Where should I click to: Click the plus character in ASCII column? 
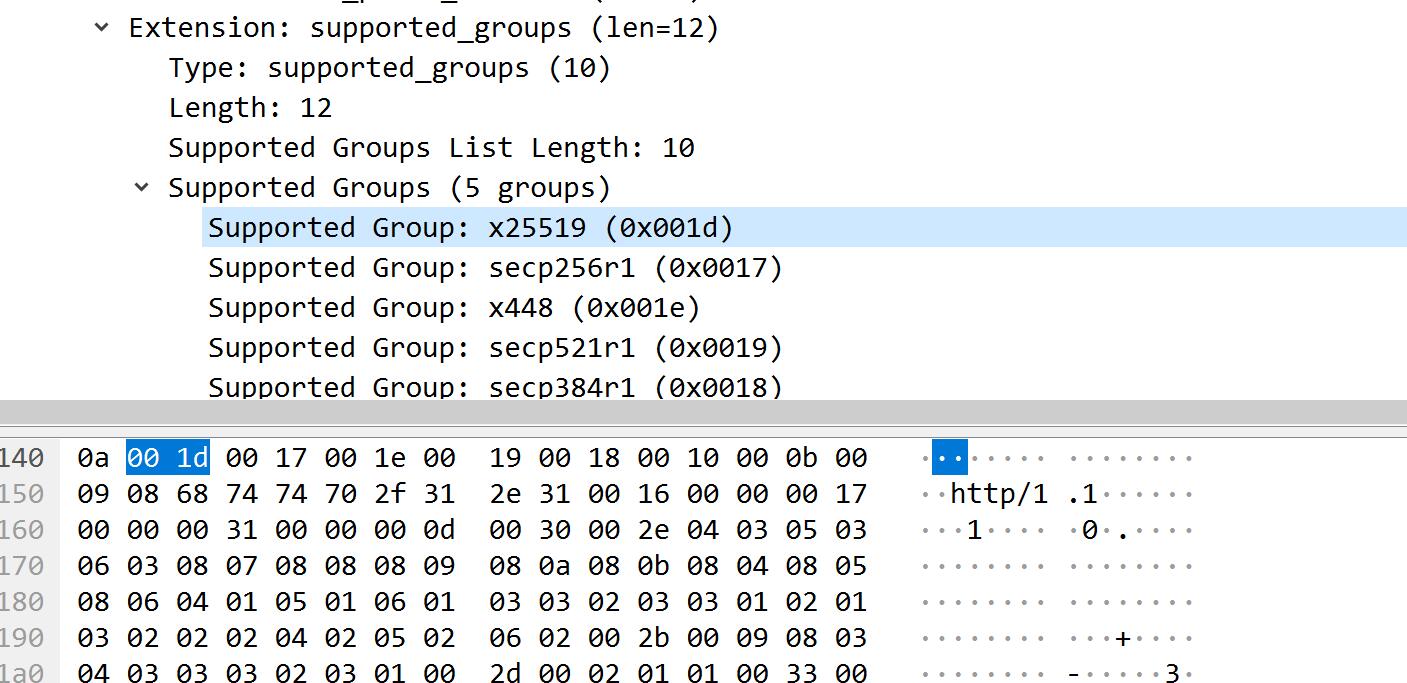1122,638
